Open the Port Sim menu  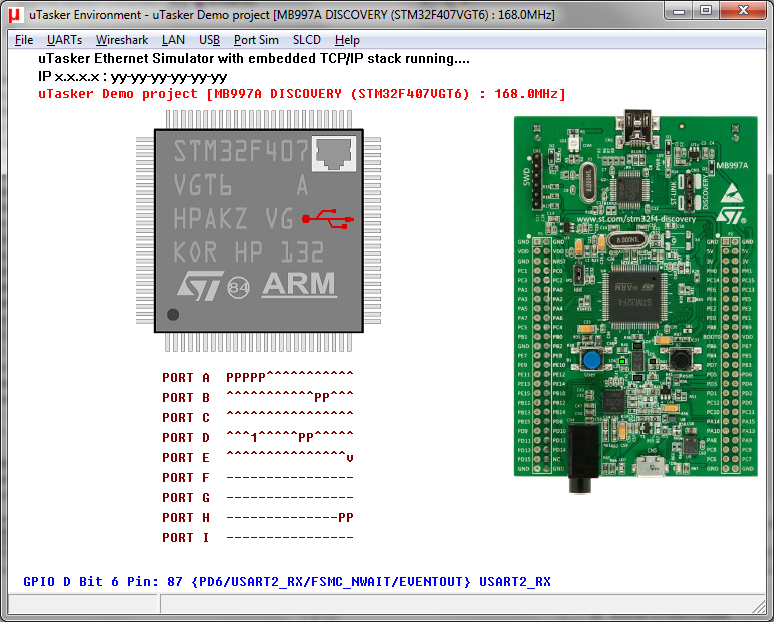[256, 40]
